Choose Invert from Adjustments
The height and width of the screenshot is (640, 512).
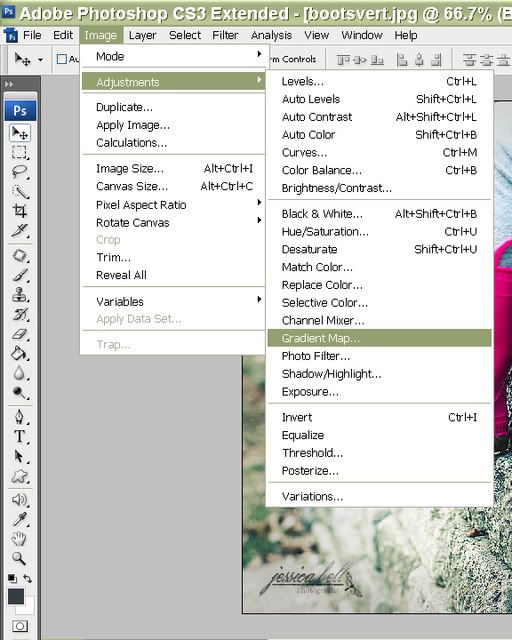click(380, 417)
